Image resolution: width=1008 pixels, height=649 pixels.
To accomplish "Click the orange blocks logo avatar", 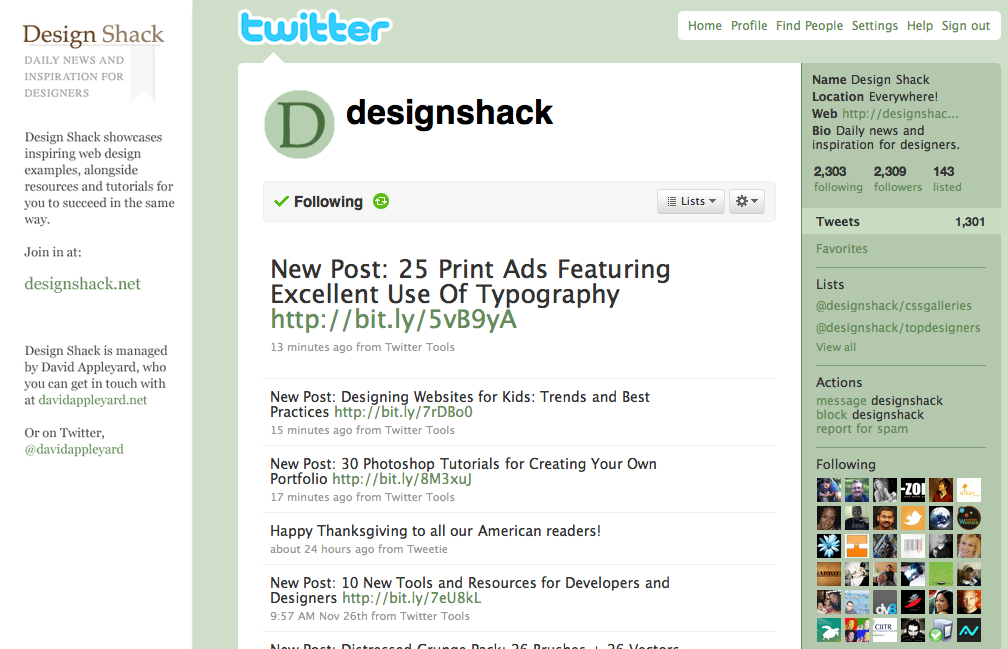I will [x=857, y=546].
